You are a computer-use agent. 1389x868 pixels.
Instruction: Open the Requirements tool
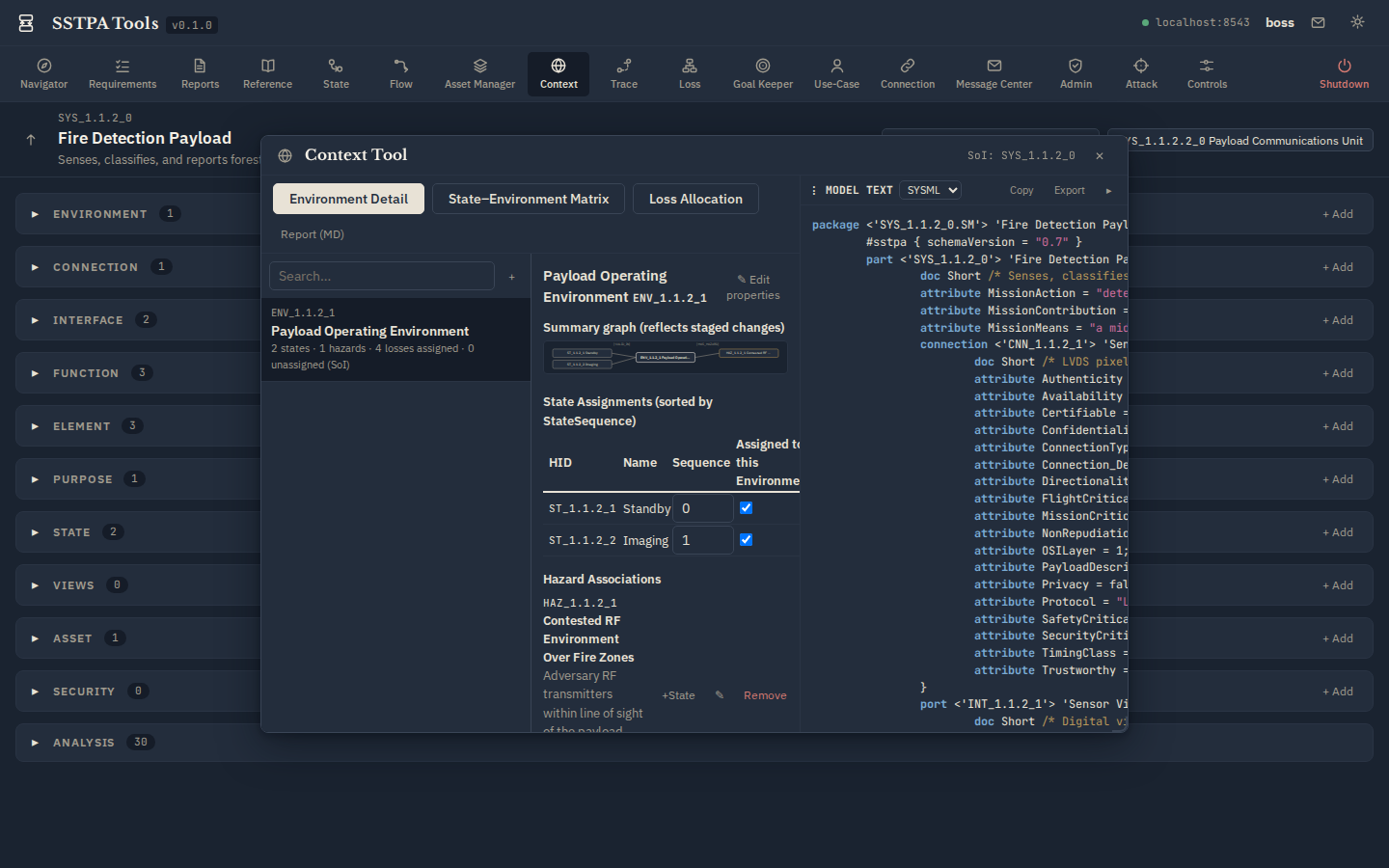pos(123,74)
